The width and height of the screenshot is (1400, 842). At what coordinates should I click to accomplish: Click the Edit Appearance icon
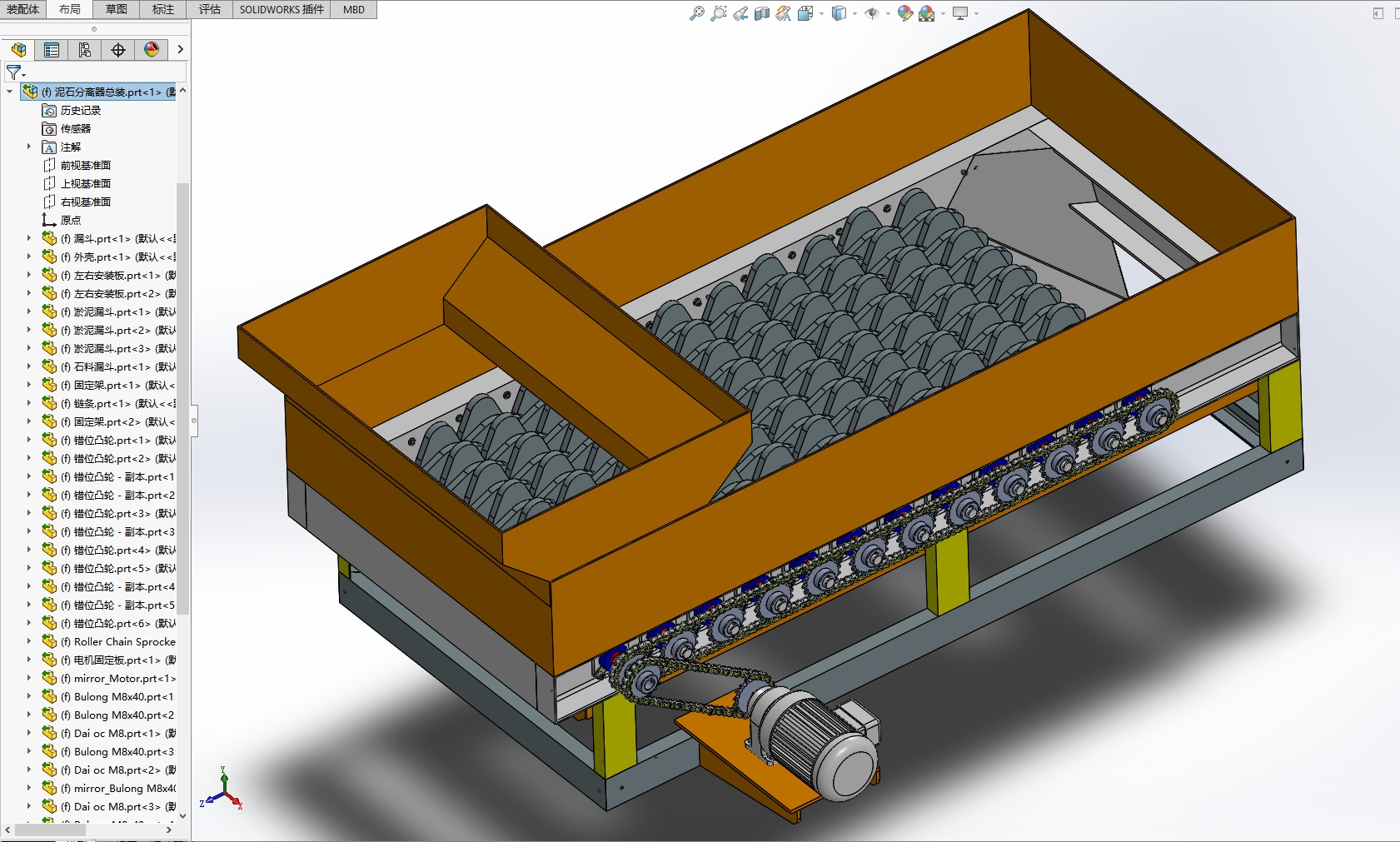click(905, 13)
